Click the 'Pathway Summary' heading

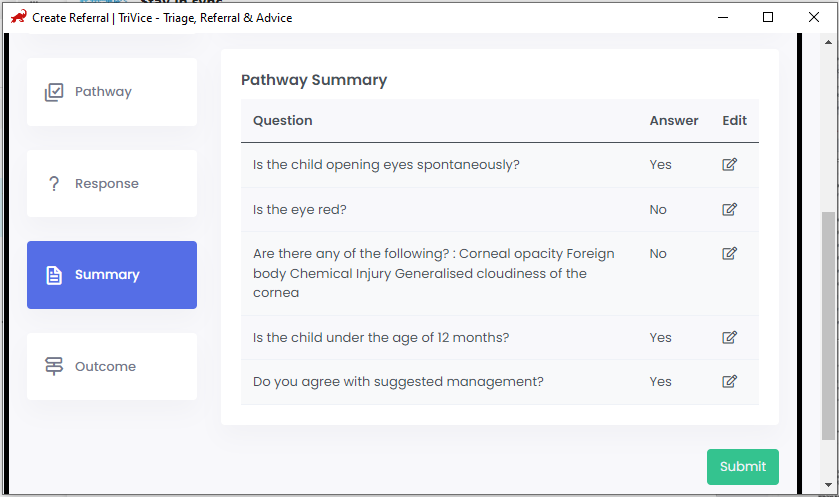pyautogui.click(x=314, y=80)
